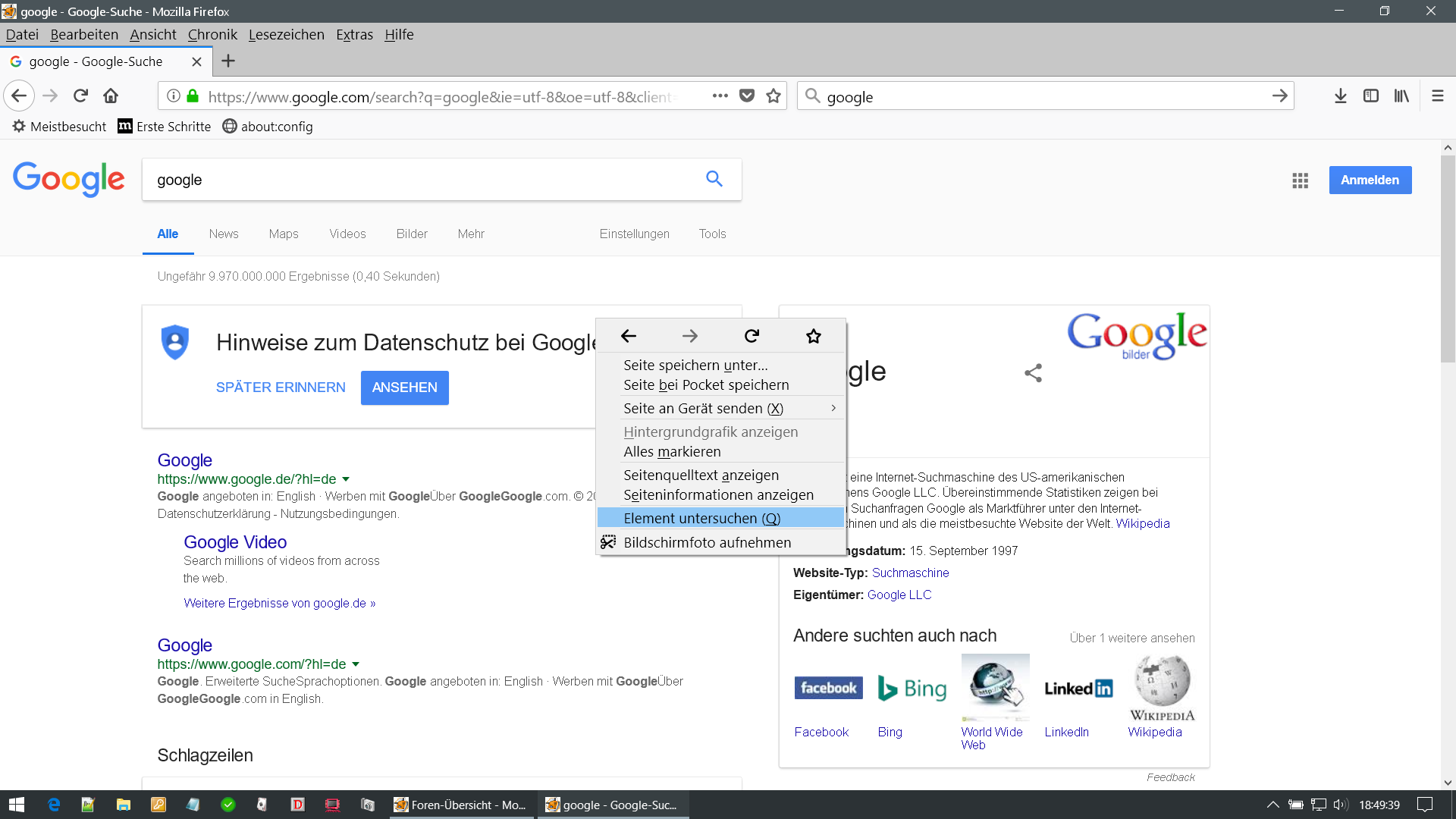Image resolution: width=1456 pixels, height=819 pixels.
Task: Expand dropdown arrow next to google.de URL
Action: point(346,479)
